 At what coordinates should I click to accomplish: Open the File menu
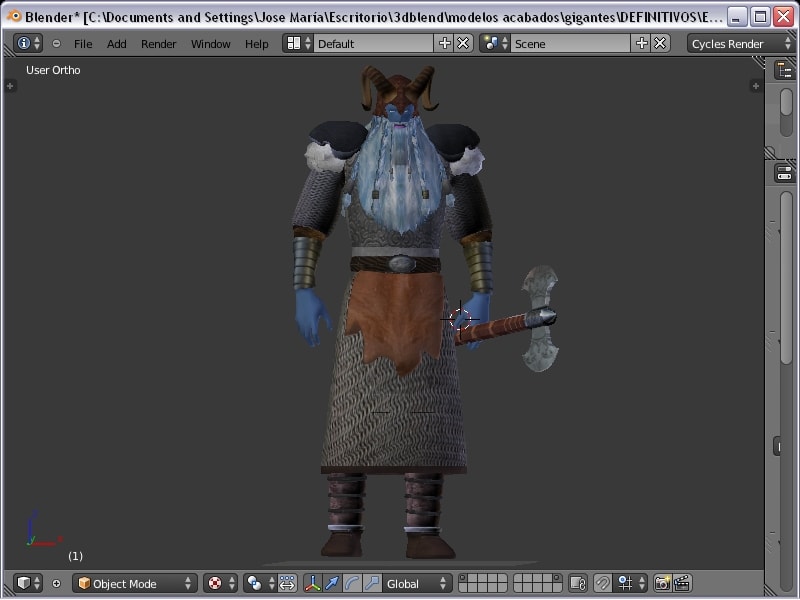click(83, 44)
